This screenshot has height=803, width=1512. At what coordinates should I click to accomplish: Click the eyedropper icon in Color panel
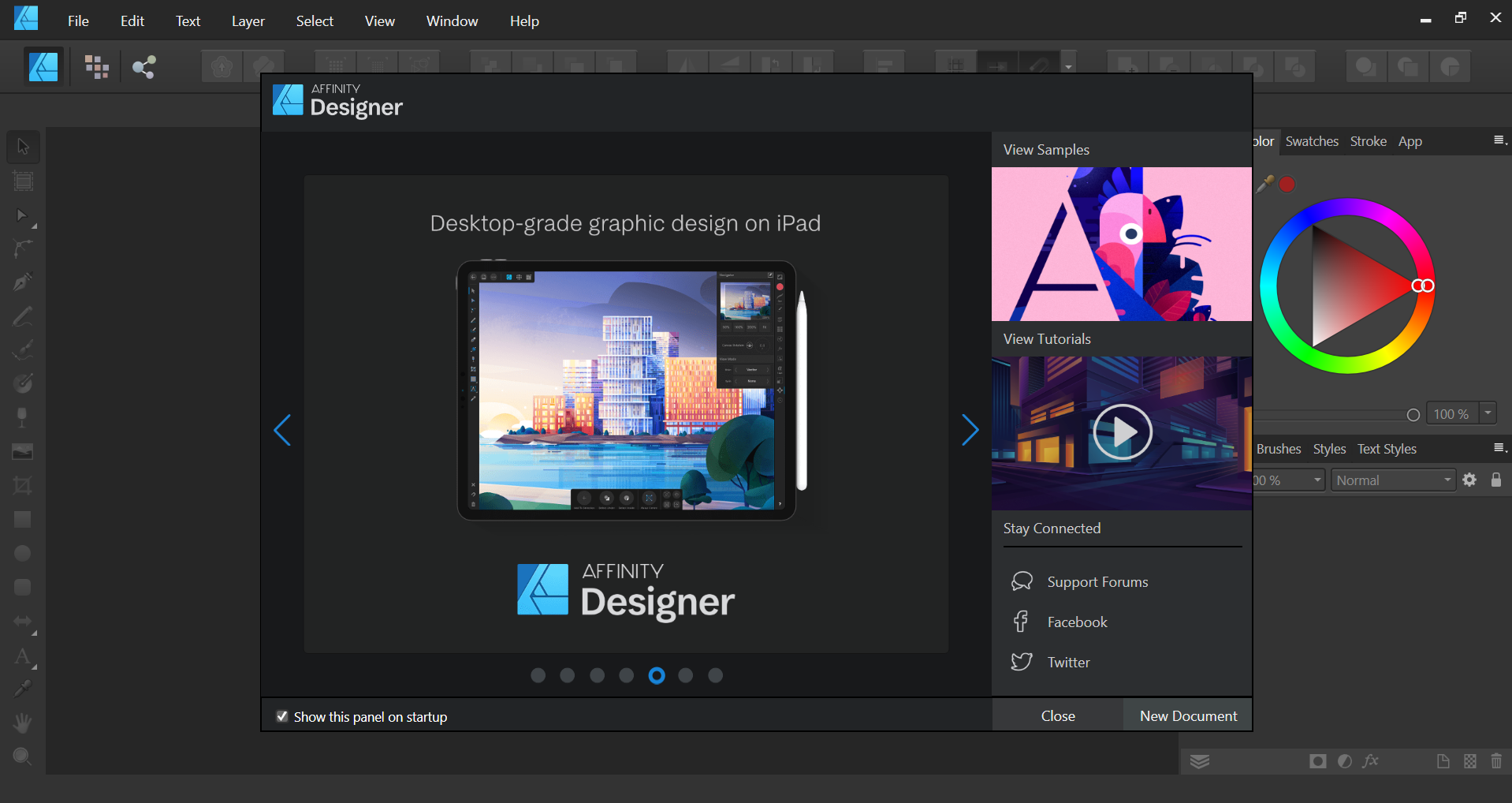click(x=1265, y=184)
